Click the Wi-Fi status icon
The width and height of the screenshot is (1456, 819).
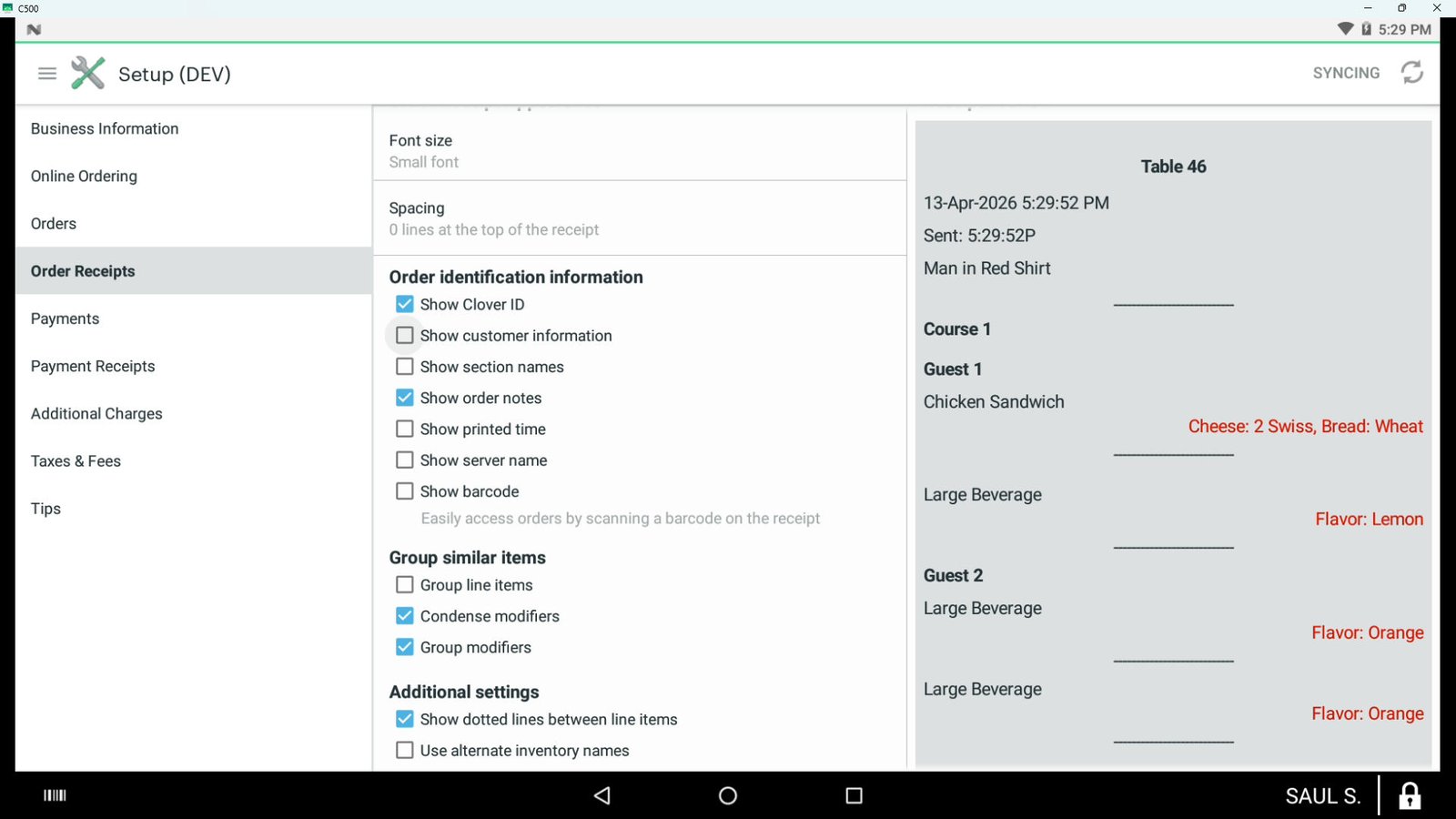(1345, 29)
